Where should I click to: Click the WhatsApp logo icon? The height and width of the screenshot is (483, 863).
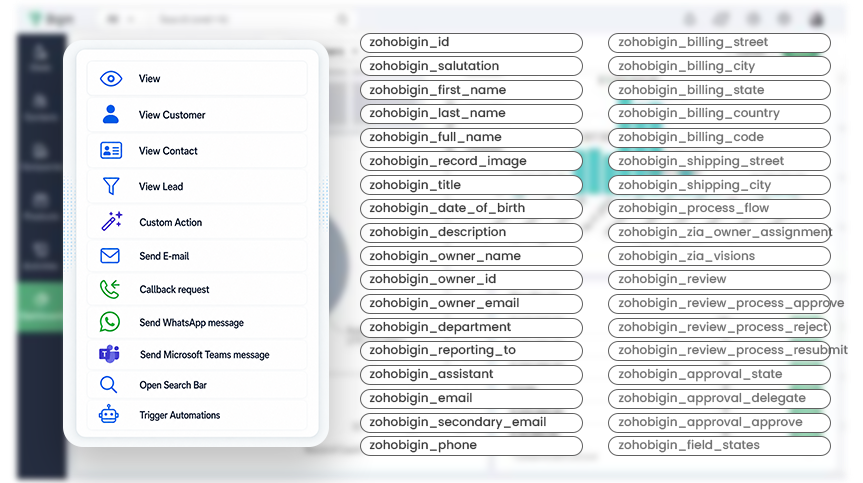[110, 322]
